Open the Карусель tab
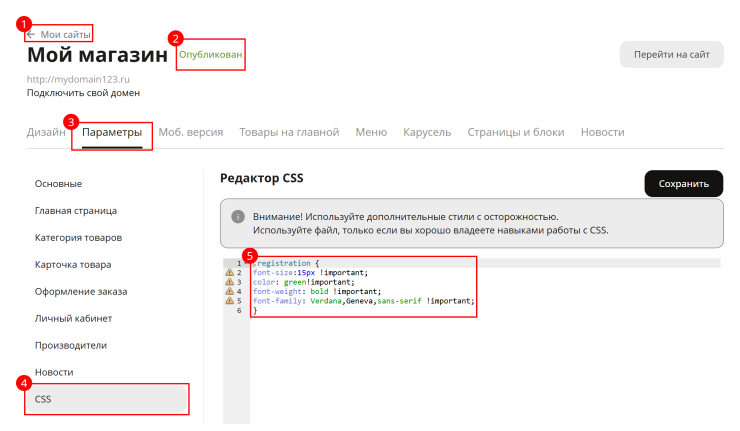 (427, 132)
